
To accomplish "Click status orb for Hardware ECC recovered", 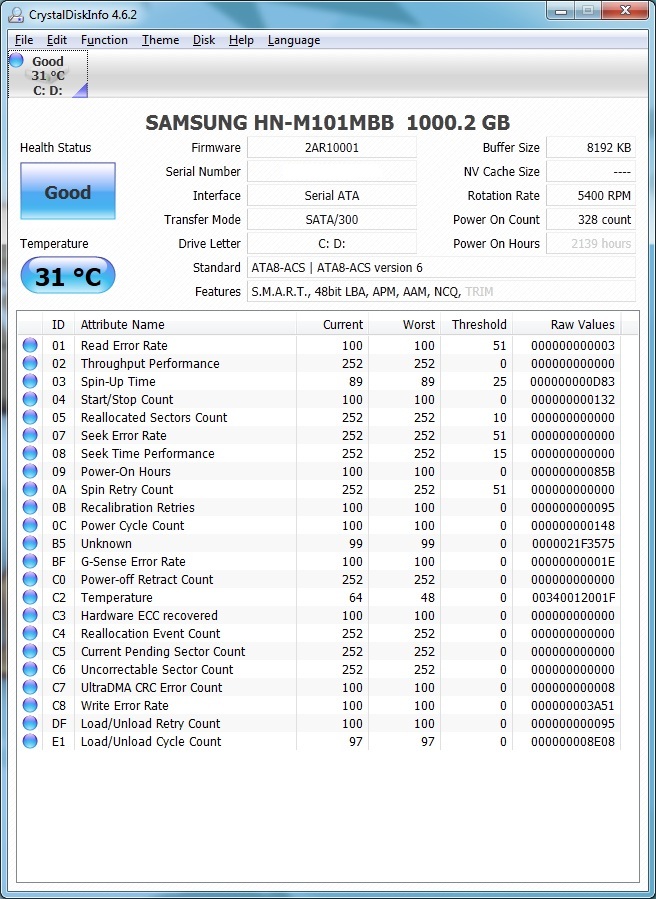I will [30, 615].
